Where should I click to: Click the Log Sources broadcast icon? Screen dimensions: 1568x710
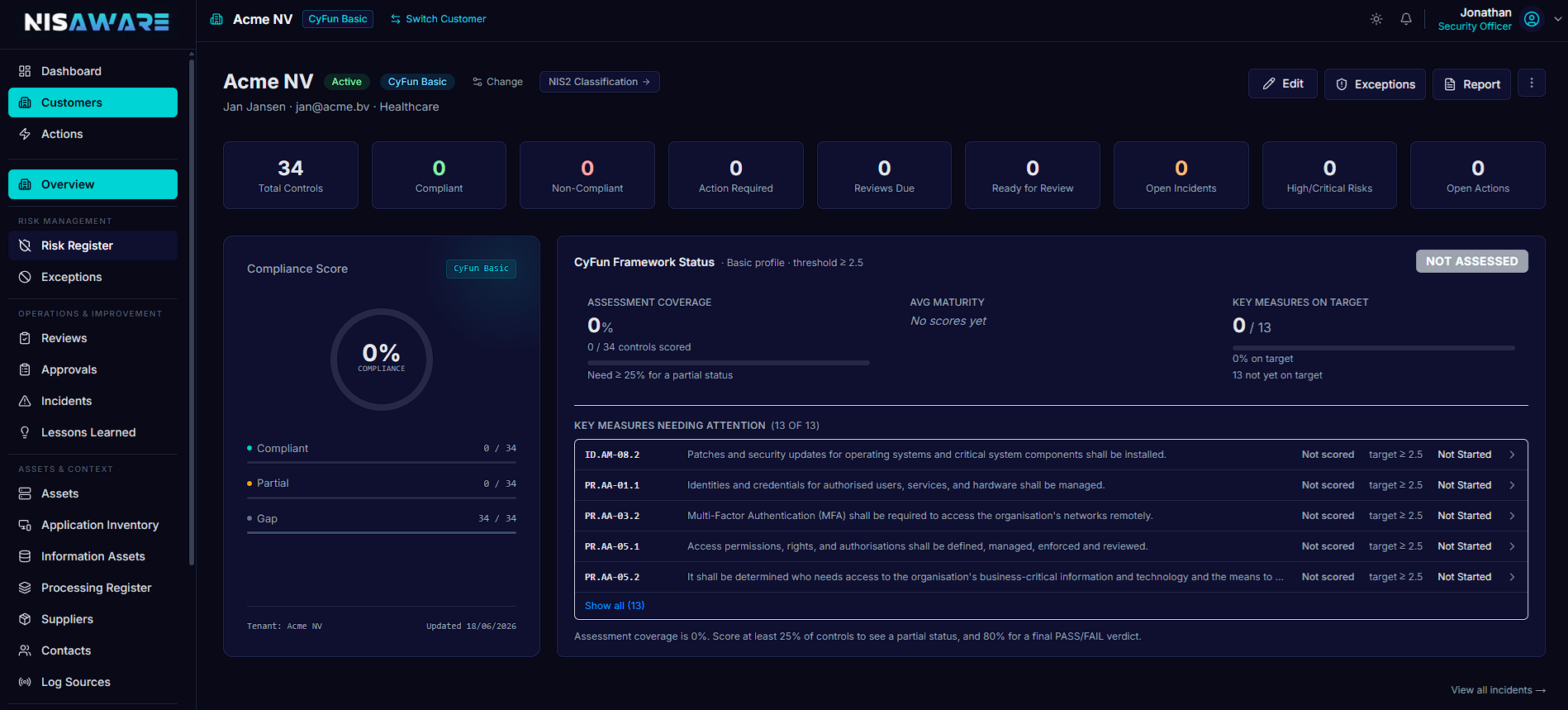(x=25, y=682)
